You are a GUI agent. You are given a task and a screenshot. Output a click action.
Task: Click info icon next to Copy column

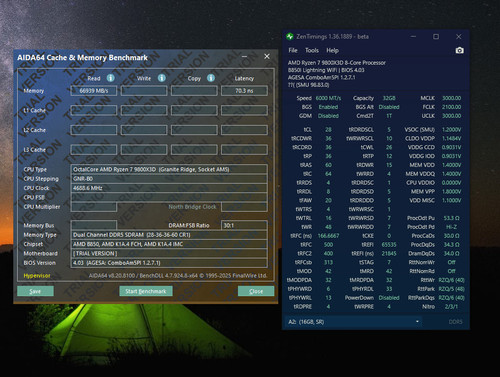click(x=211, y=78)
